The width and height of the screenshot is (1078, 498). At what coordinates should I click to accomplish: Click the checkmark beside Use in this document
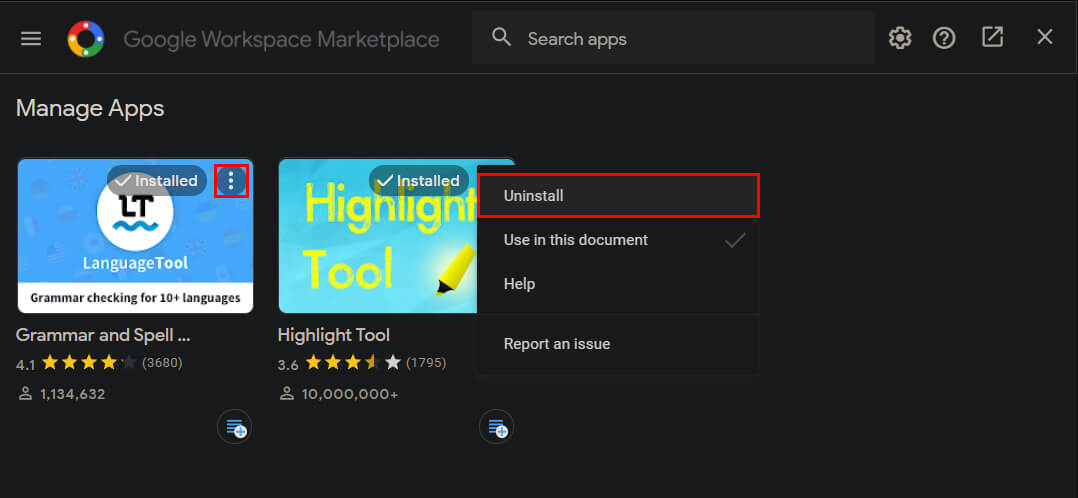[x=735, y=240]
